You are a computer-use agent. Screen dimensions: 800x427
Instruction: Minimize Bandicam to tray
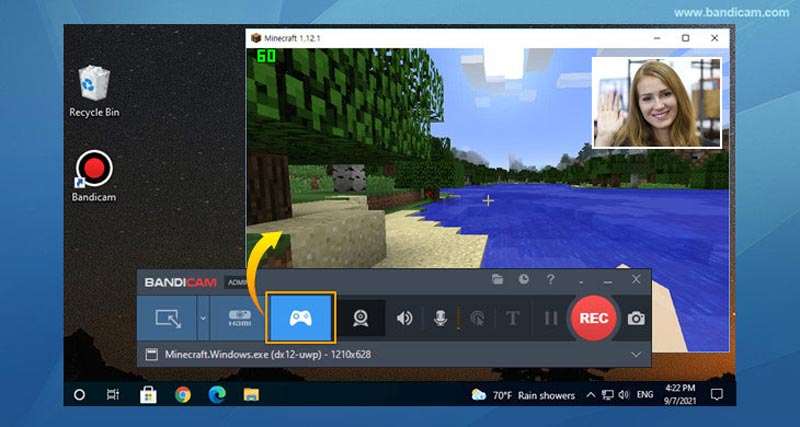click(x=581, y=281)
